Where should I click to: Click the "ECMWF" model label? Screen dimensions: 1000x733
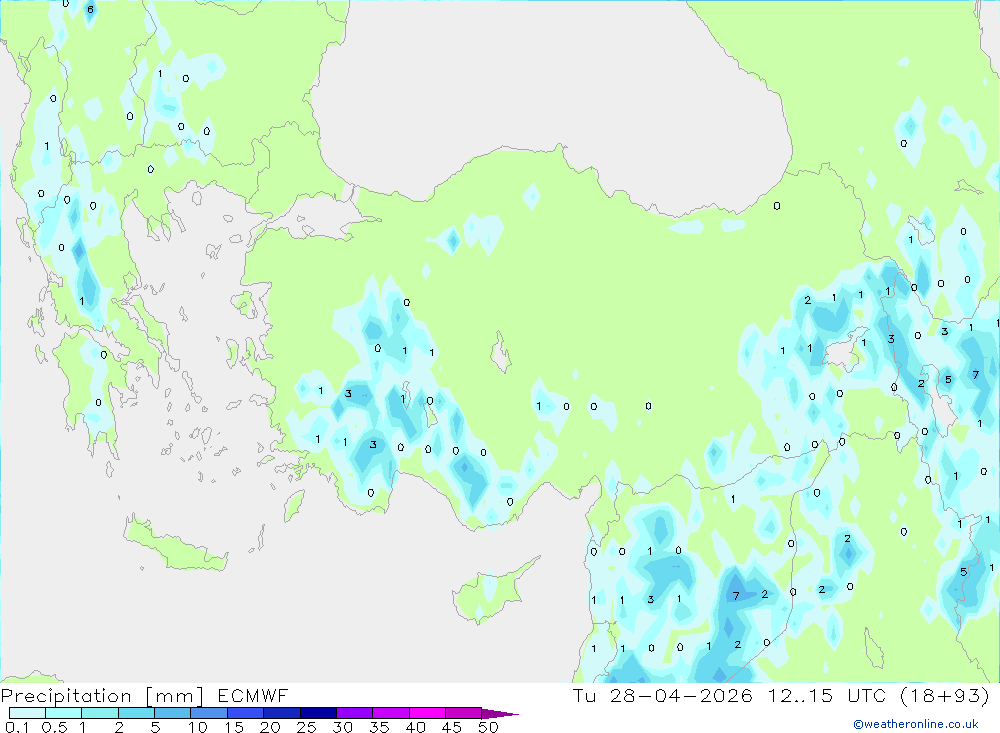coord(253,696)
